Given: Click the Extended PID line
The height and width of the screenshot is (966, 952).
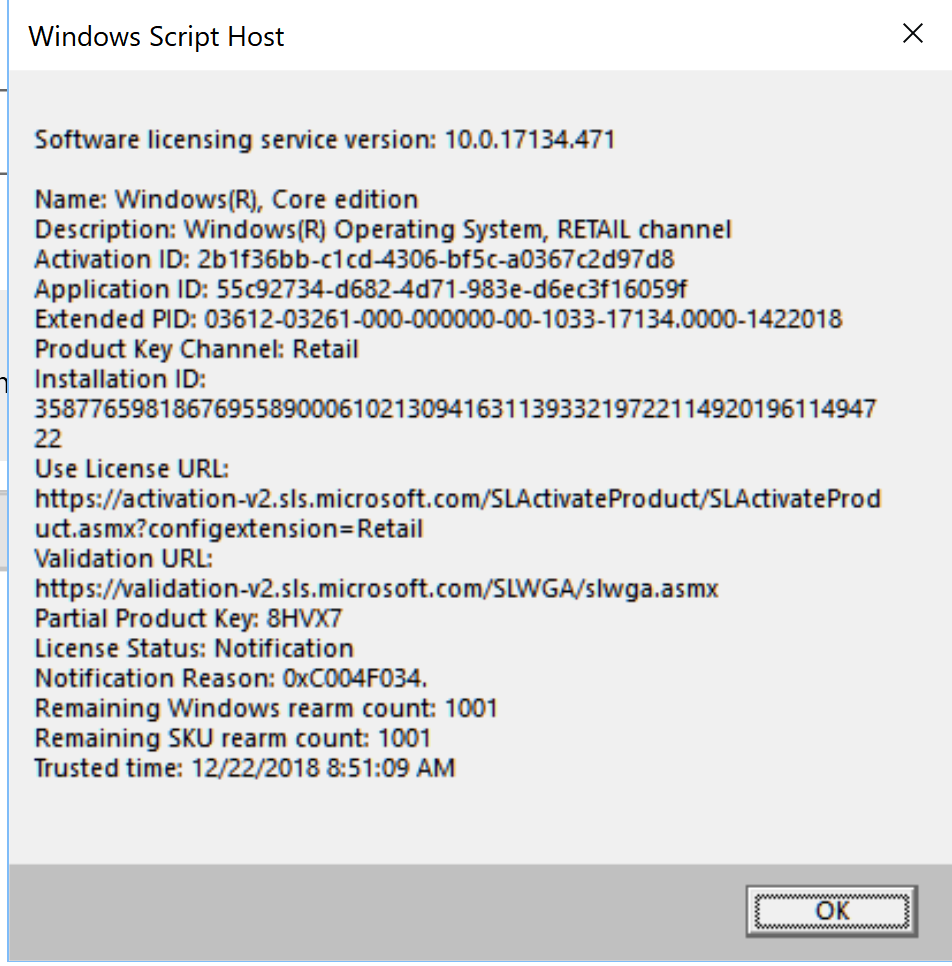Looking at the screenshot, I should 438,319.
